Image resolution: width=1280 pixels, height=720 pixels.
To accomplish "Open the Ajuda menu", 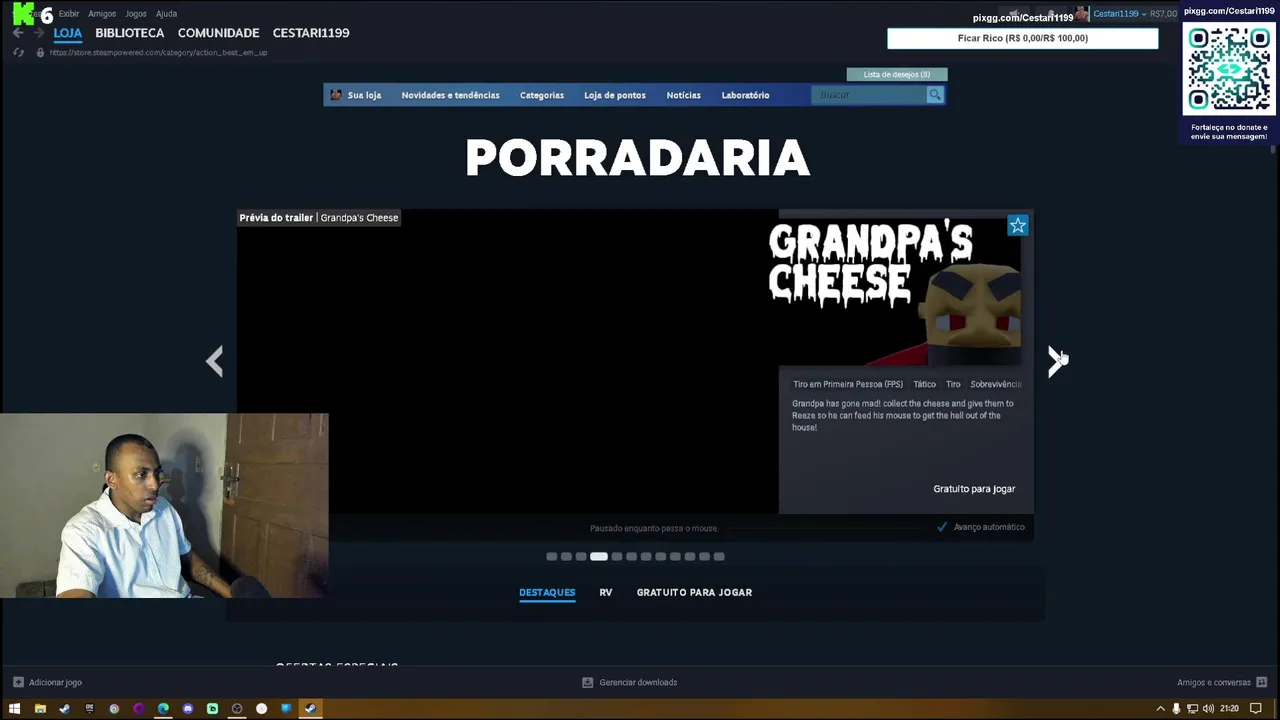I will pos(167,14).
